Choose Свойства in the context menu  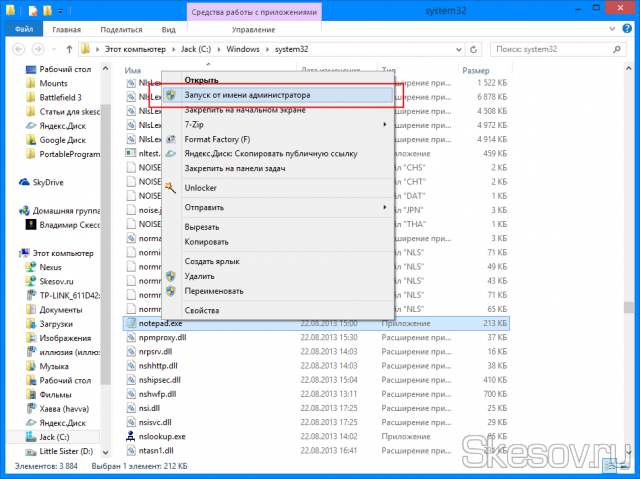point(201,311)
